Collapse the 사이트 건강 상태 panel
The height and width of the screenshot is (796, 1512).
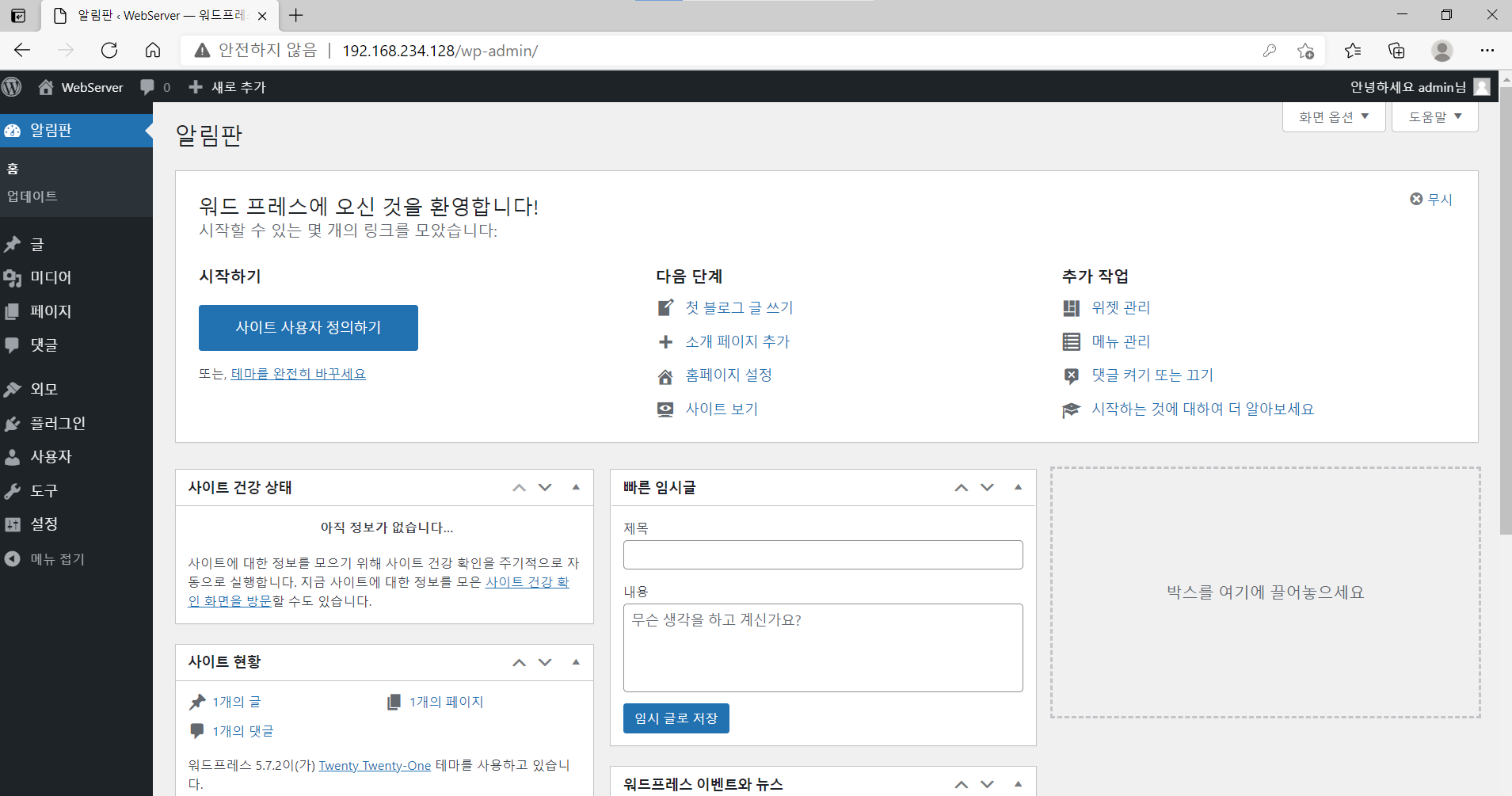(x=576, y=487)
